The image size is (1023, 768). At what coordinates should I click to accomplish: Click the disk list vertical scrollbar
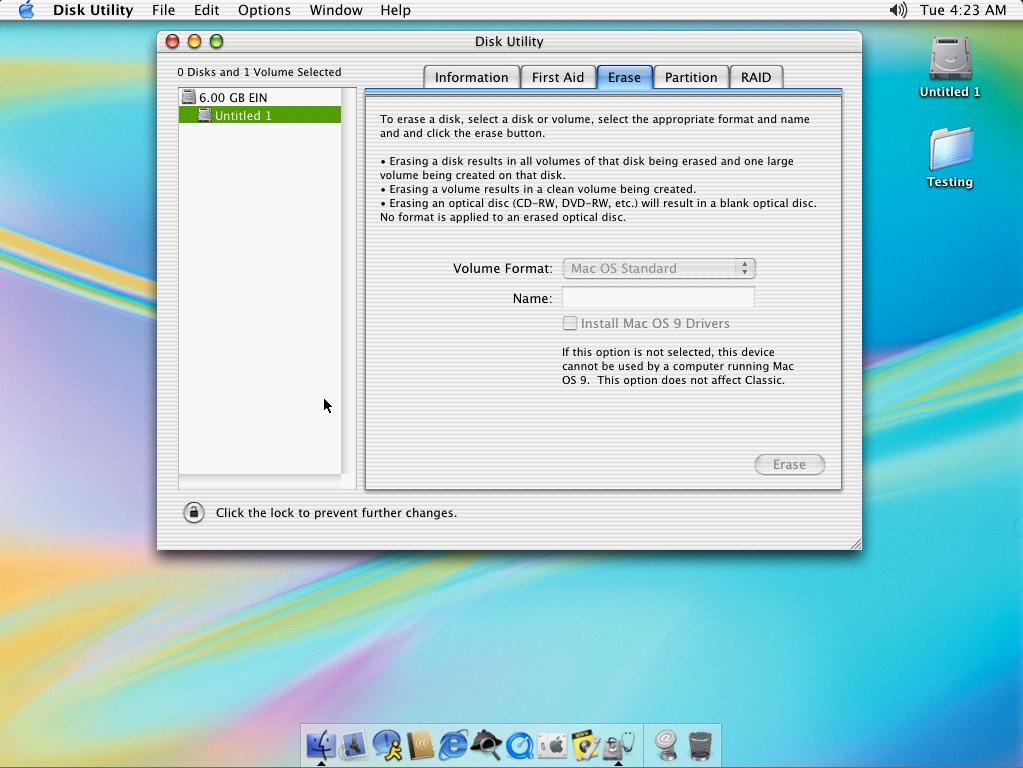point(349,281)
